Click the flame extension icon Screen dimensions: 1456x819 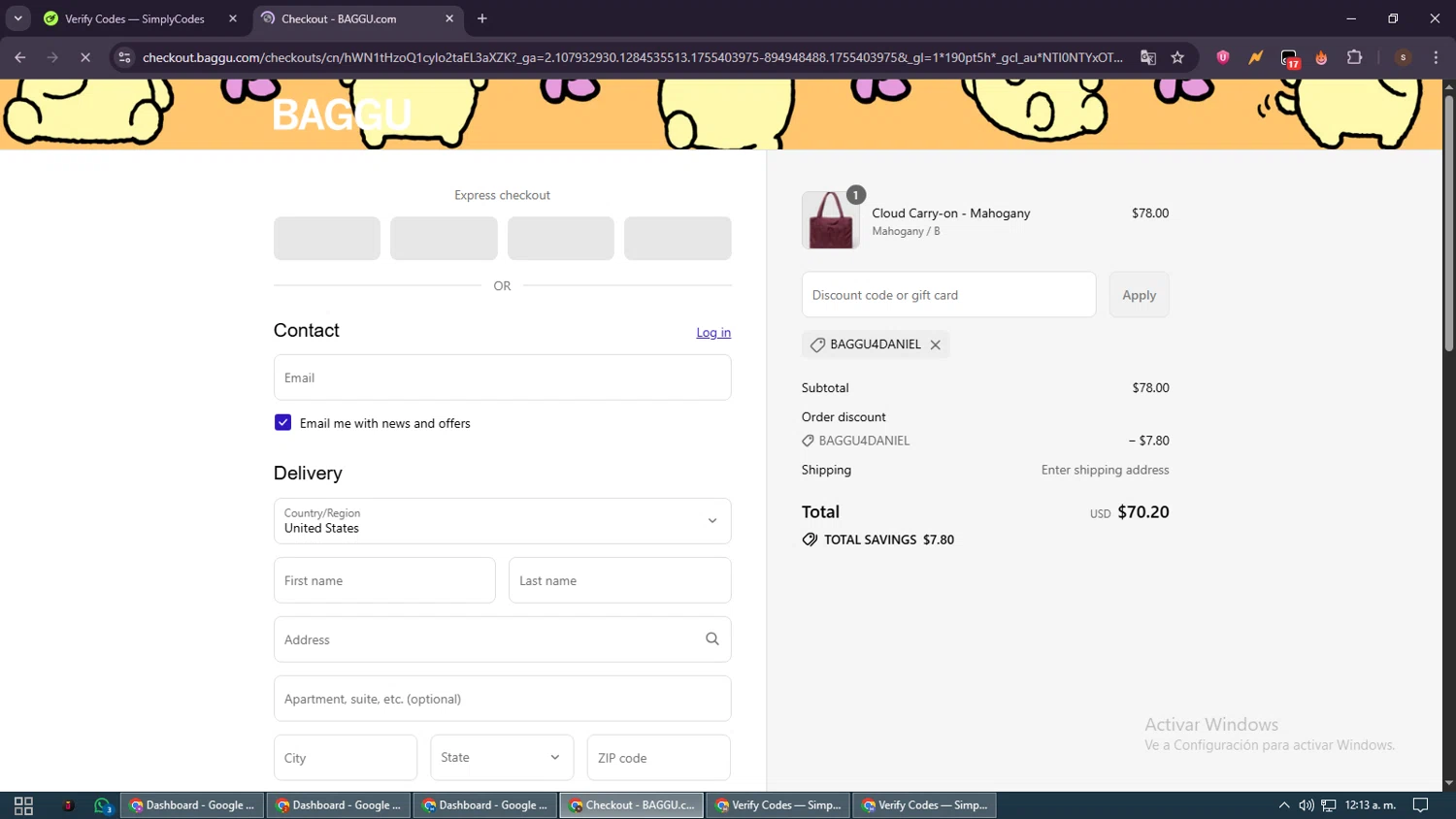(1321, 57)
